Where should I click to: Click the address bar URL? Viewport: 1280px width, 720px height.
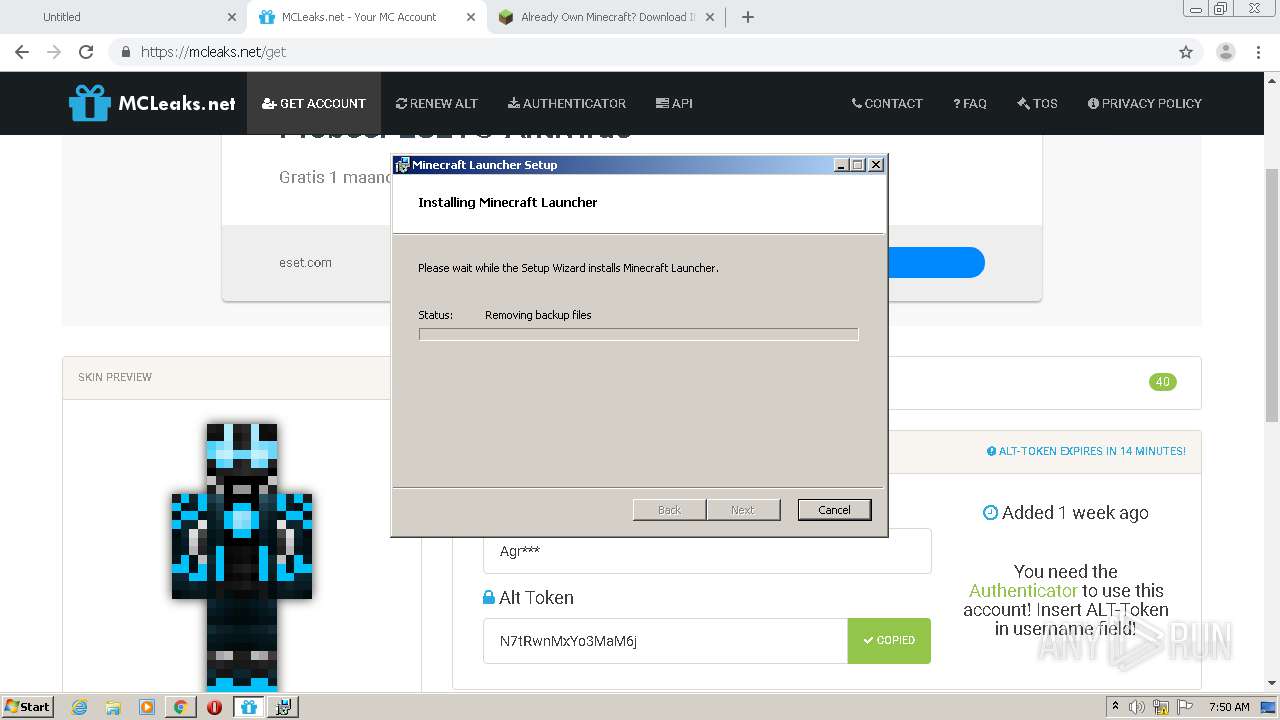213,52
